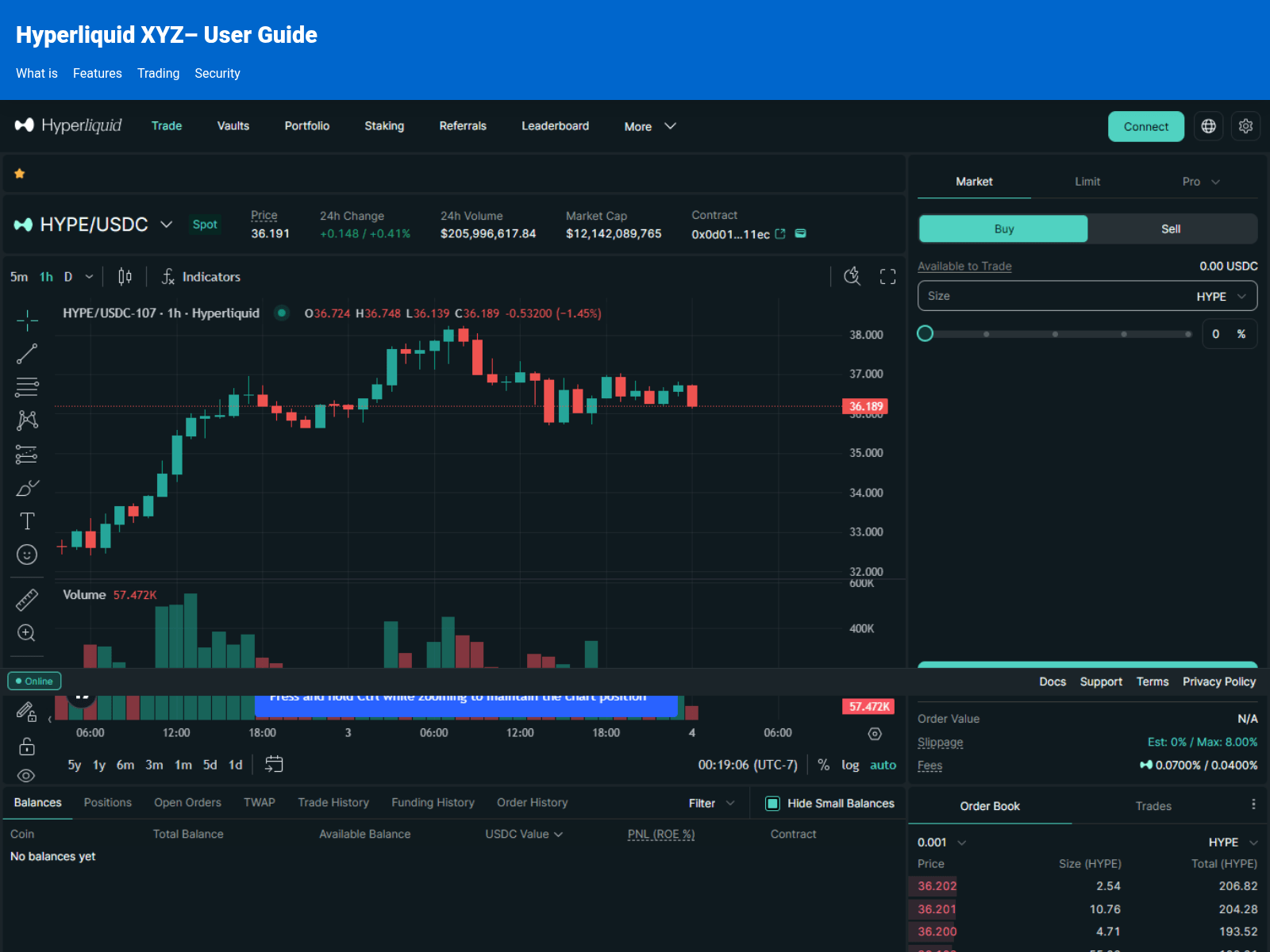Click the order size slider handle
This screenshot has height=952, width=1270.
click(x=925, y=334)
